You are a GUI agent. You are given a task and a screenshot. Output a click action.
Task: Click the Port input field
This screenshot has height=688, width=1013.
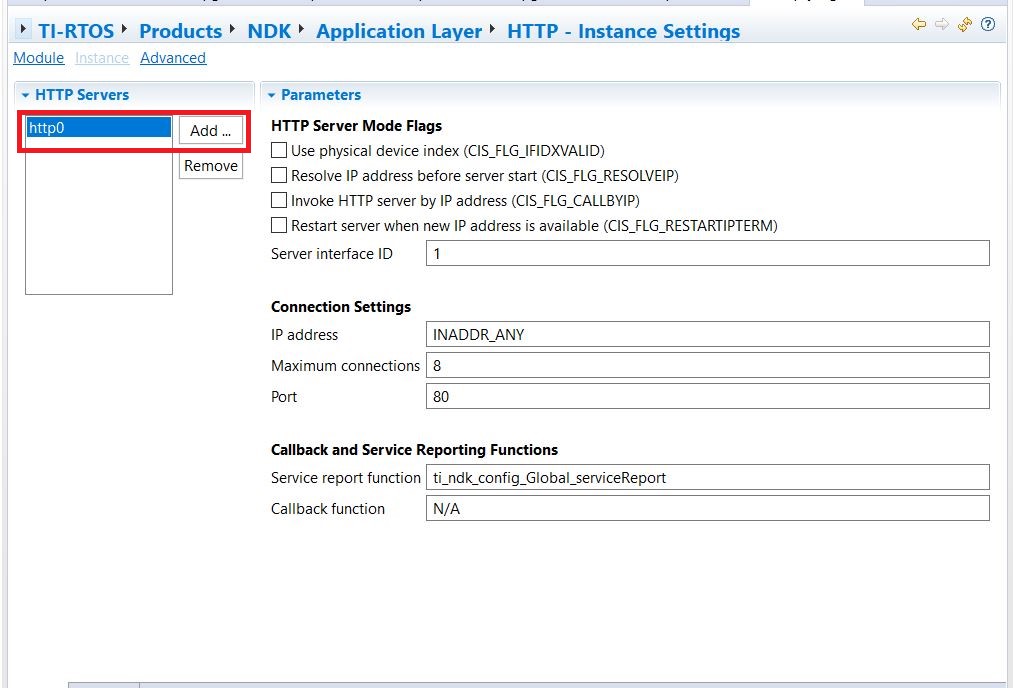tap(707, 397)
